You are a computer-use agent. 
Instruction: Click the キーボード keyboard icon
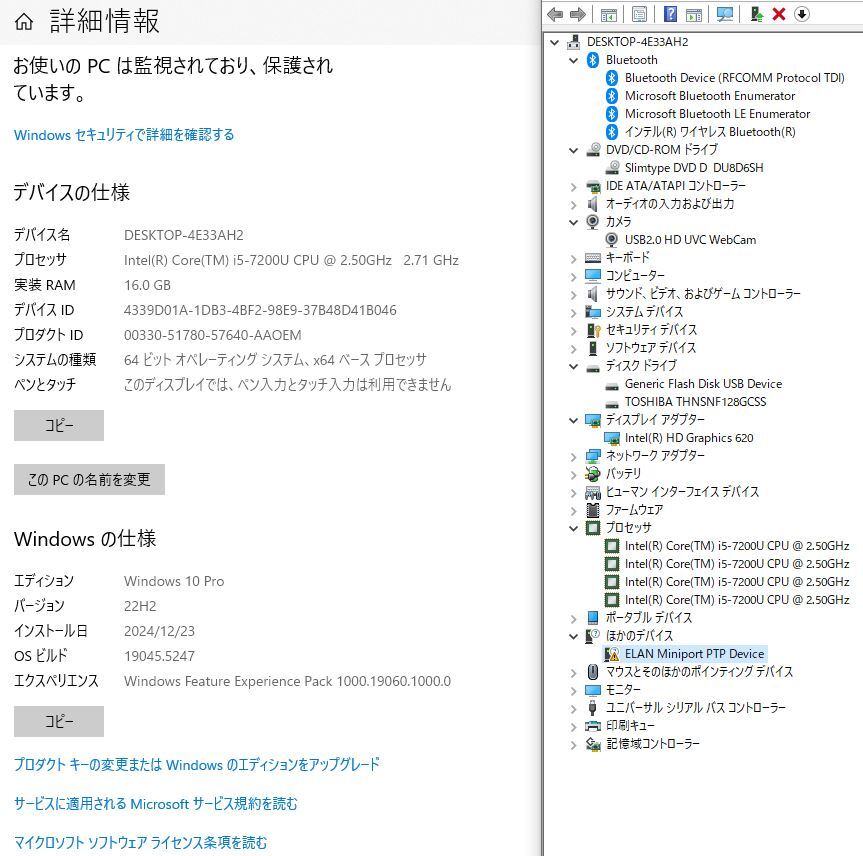(x=593, y=258)
